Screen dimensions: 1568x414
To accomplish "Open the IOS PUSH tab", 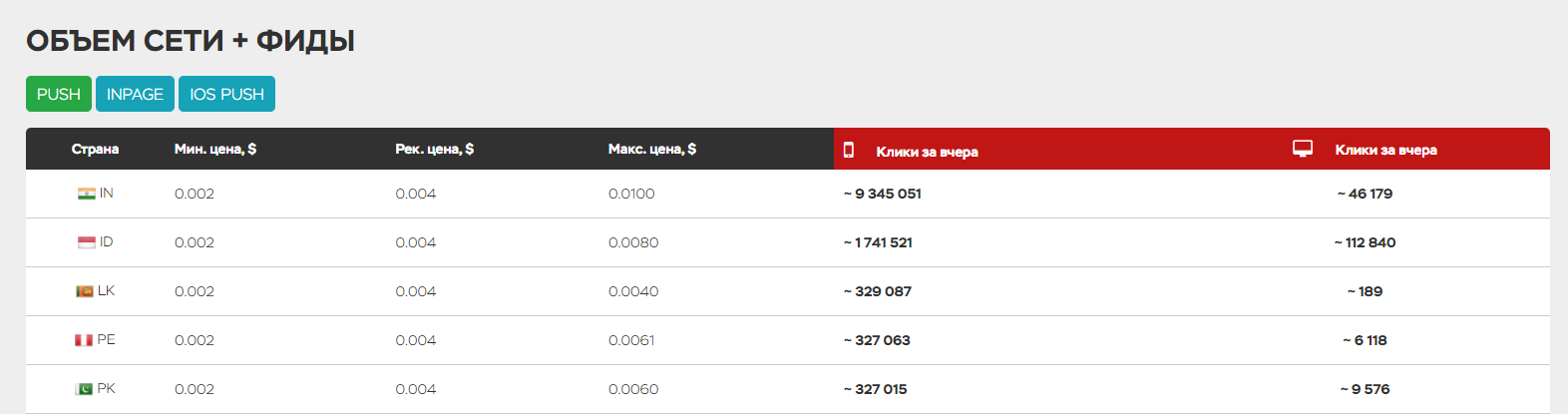I will pos(226,94).
